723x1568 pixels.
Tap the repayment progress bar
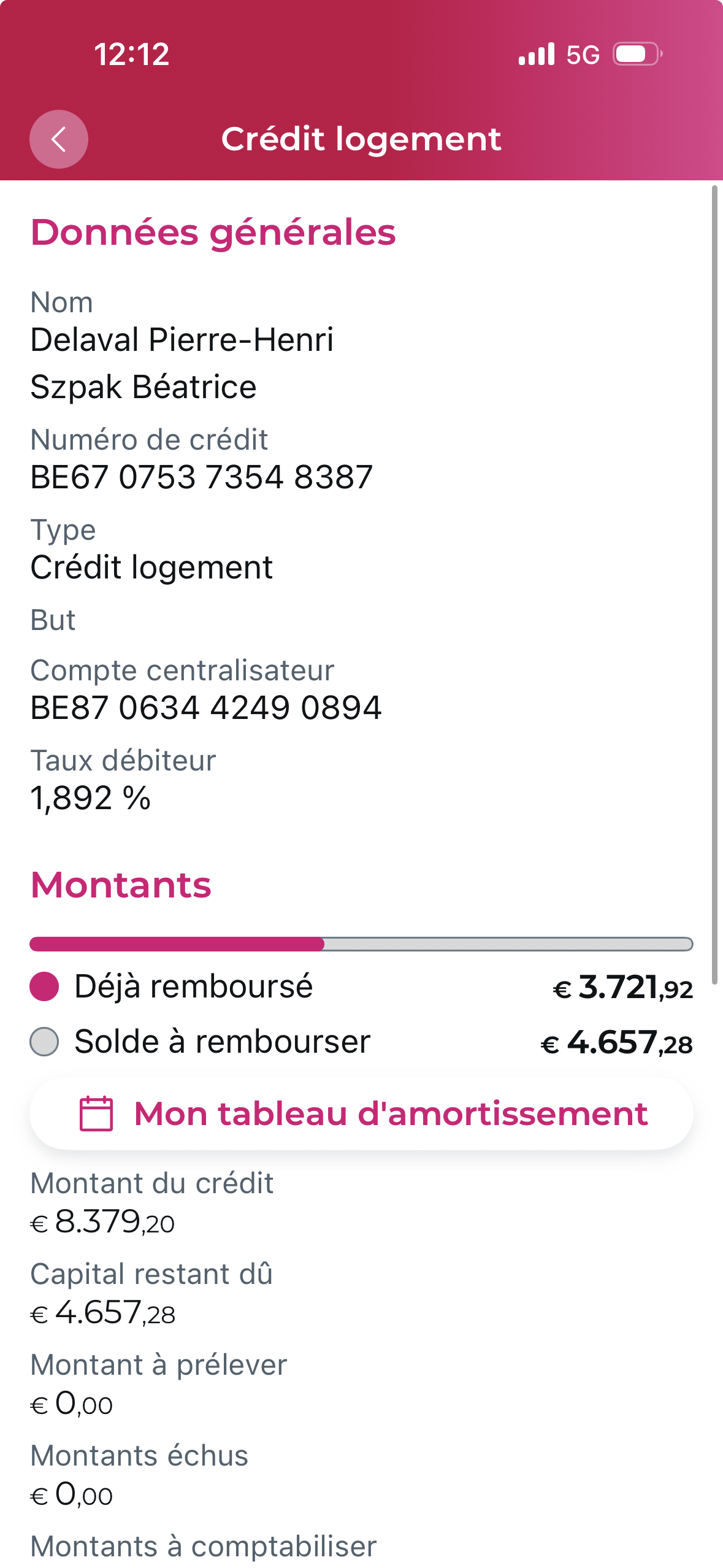pyautogui.click(x=361, y=944)
